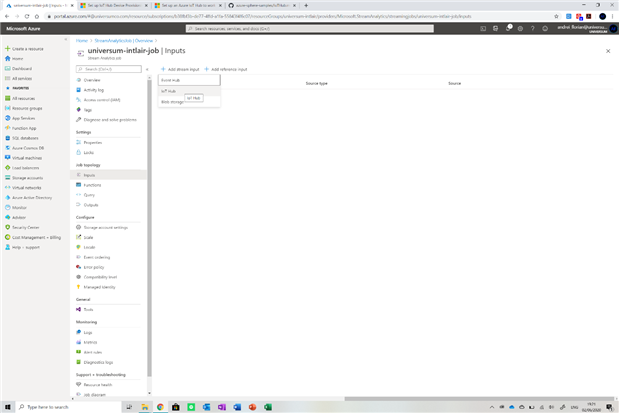619x413 pixels.
Task: Collapse the job resource menu chevron
Action: [147, 69]
